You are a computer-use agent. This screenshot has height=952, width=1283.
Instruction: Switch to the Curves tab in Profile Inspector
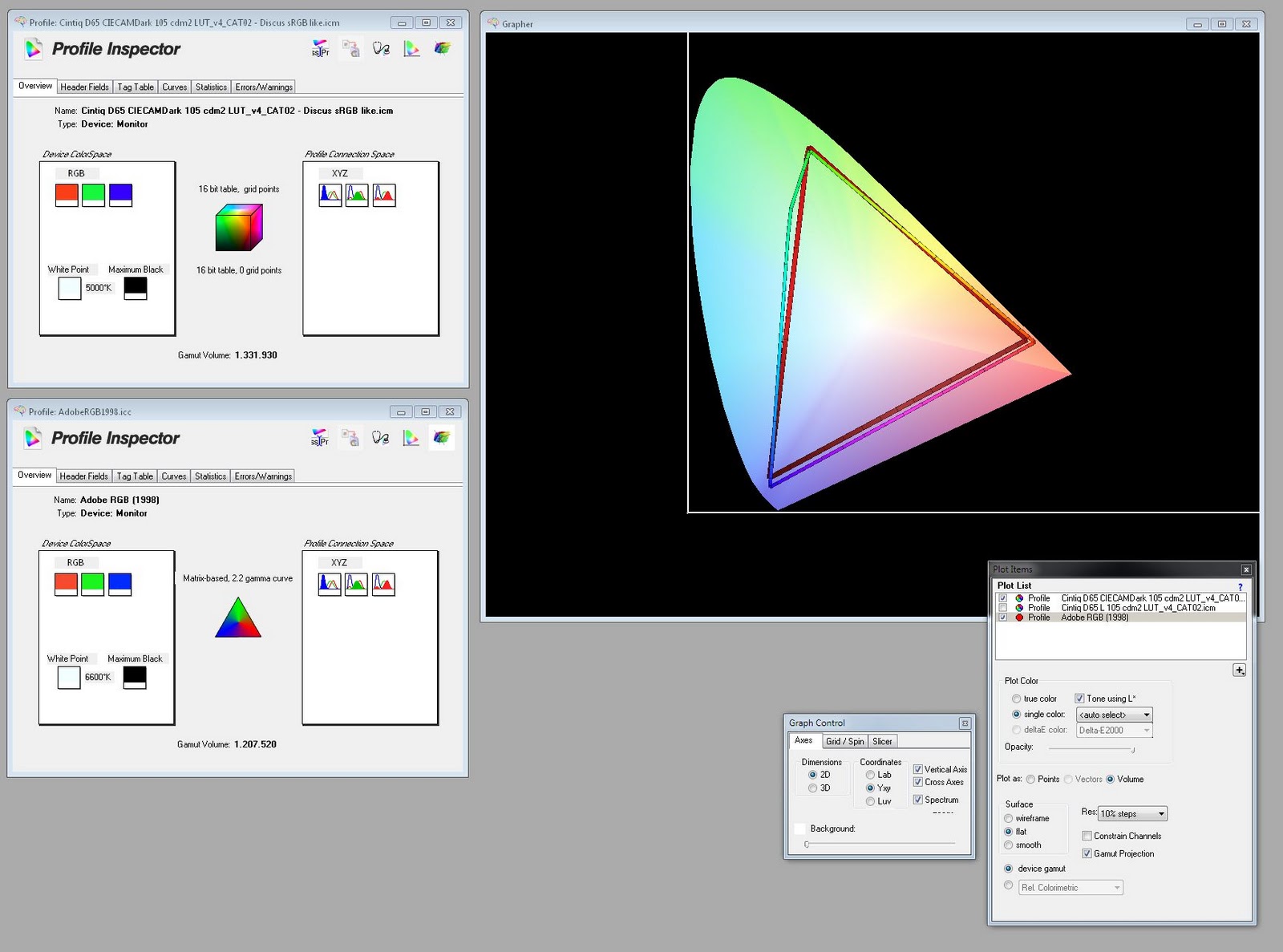tap(174, 86)
